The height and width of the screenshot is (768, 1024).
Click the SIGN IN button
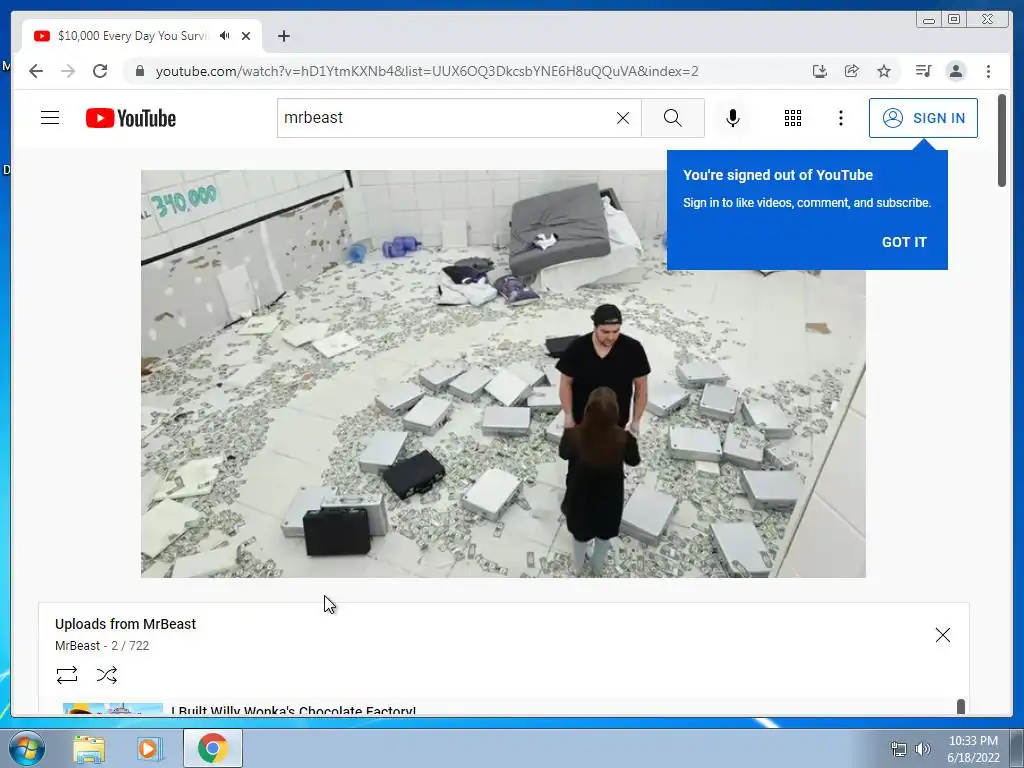pos(923,118)
